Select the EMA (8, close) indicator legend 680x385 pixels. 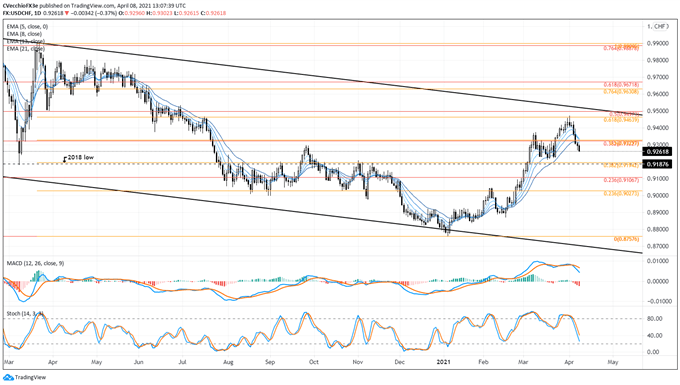[x=24, y=34]
